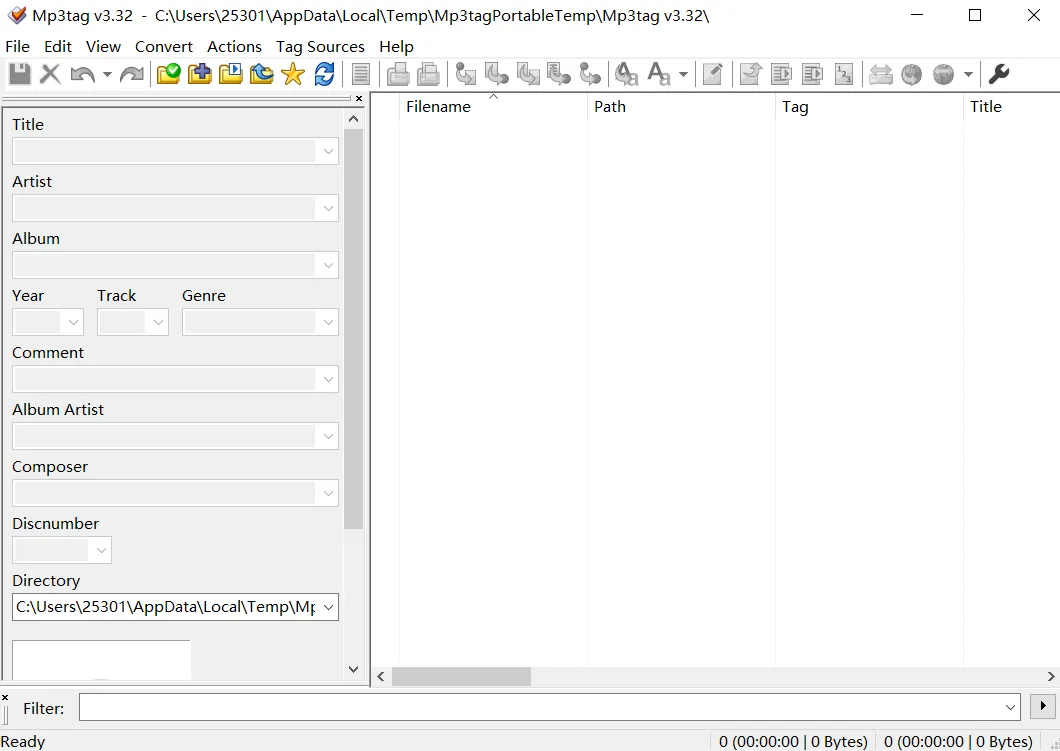Click the Change directory folder icon with checkmark

pyautogui.click(x=168, y=74)
